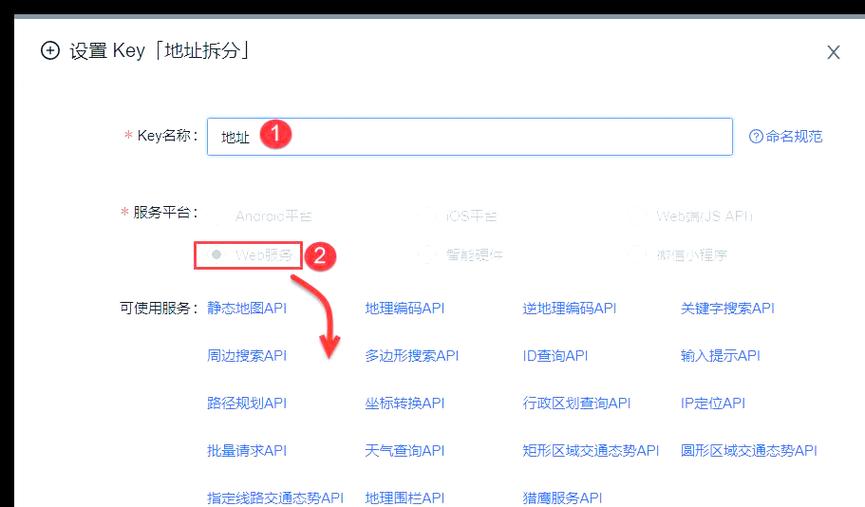The width and height of the screenshot is (865, 507).
Task: Open the 关键字搜索API link
Action: click(728, 308)
